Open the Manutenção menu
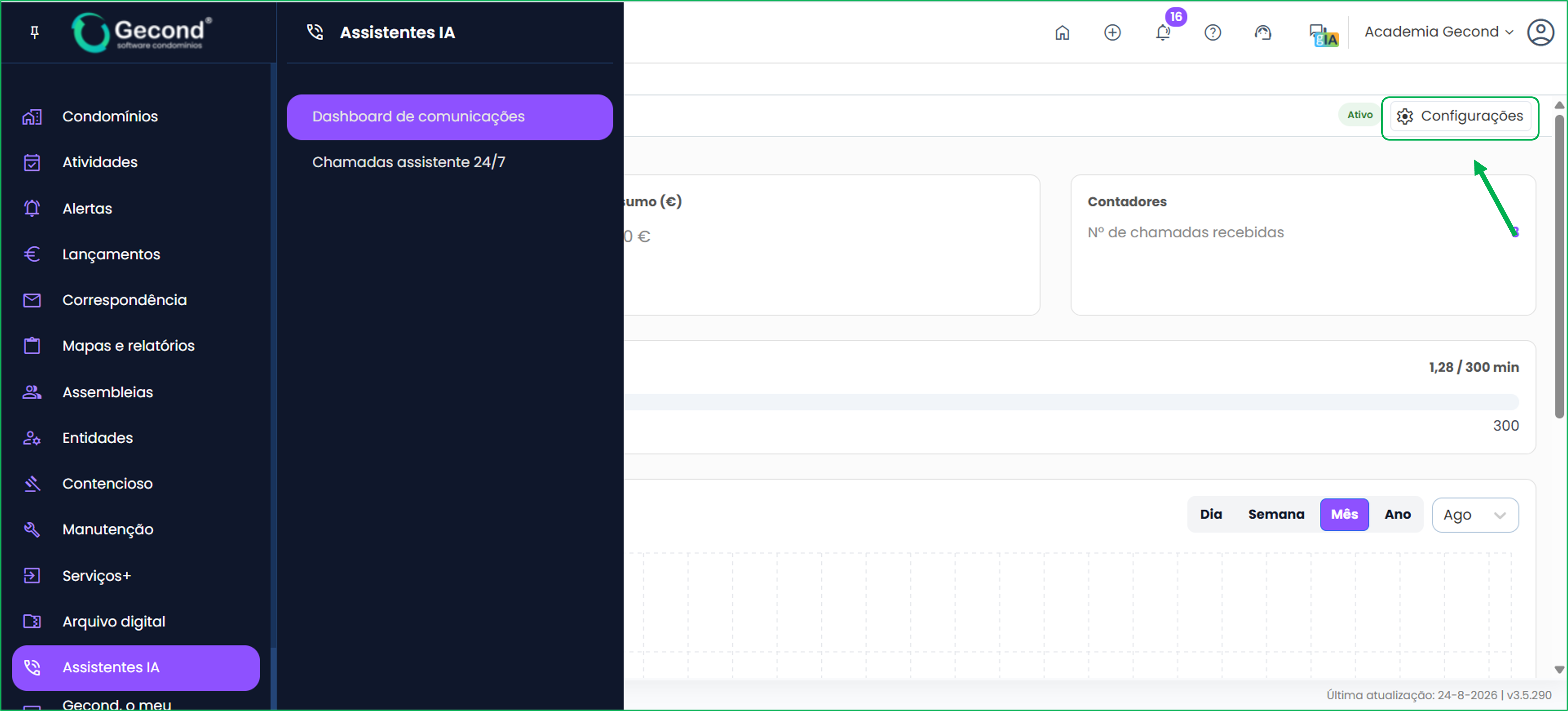Viewport: 1568px width, 711px height. 136,530
